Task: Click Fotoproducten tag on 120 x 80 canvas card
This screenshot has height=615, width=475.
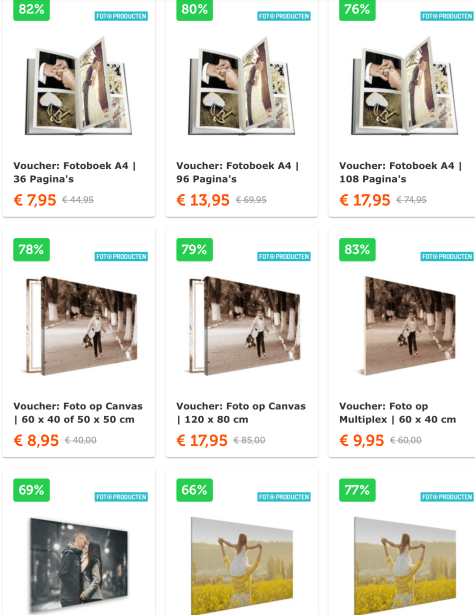Action: (284, 257)
